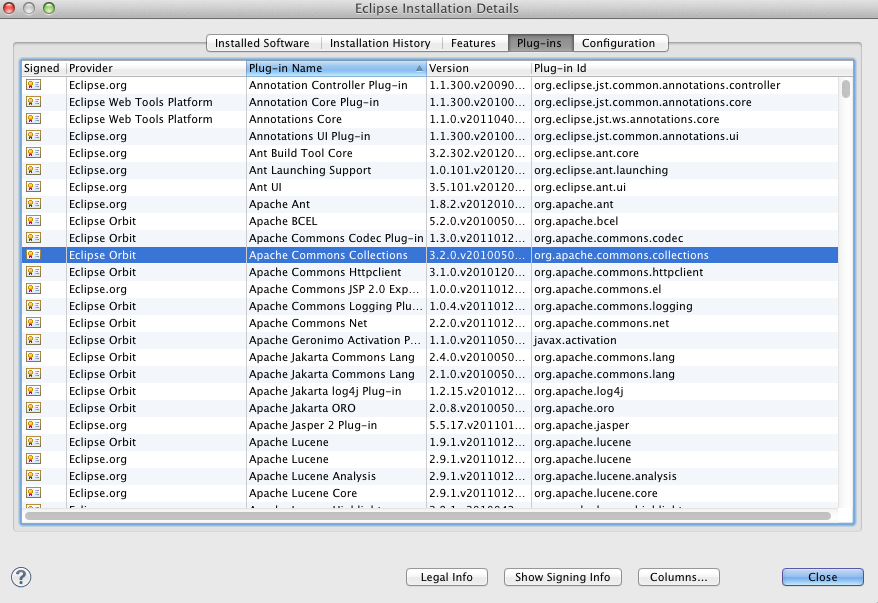Click signed icon for Annotations UI Plug-in
This screenshot has height=603, width=878.
[x=34, y=136]
